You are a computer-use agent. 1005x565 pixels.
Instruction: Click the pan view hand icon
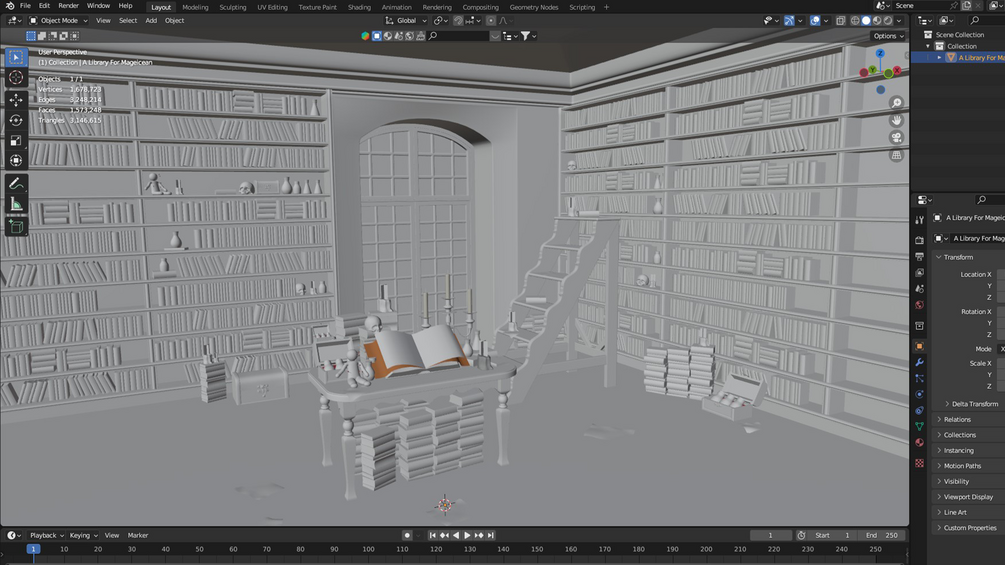coord(896,120)
